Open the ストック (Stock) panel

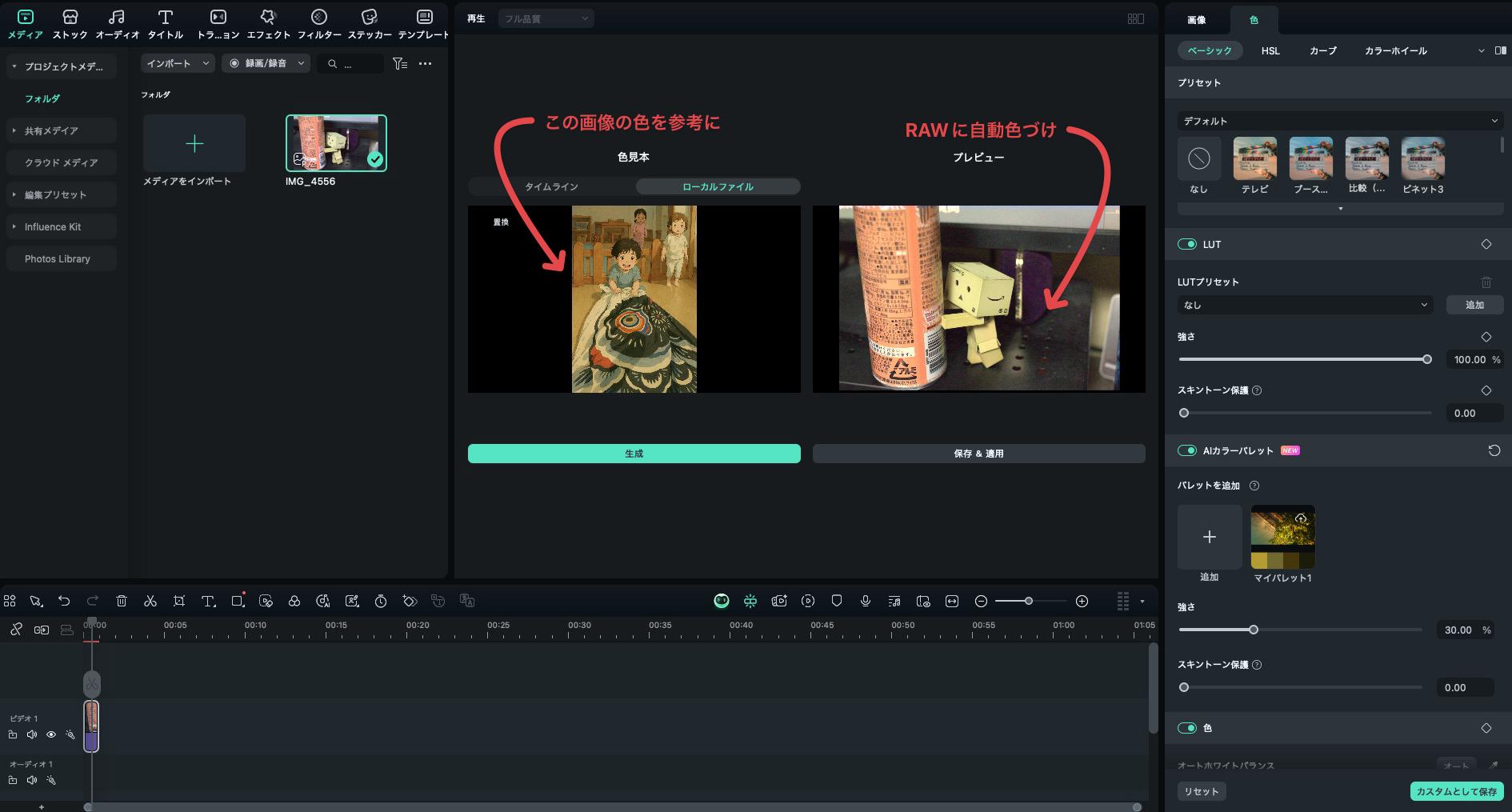[x=70, y=24]
